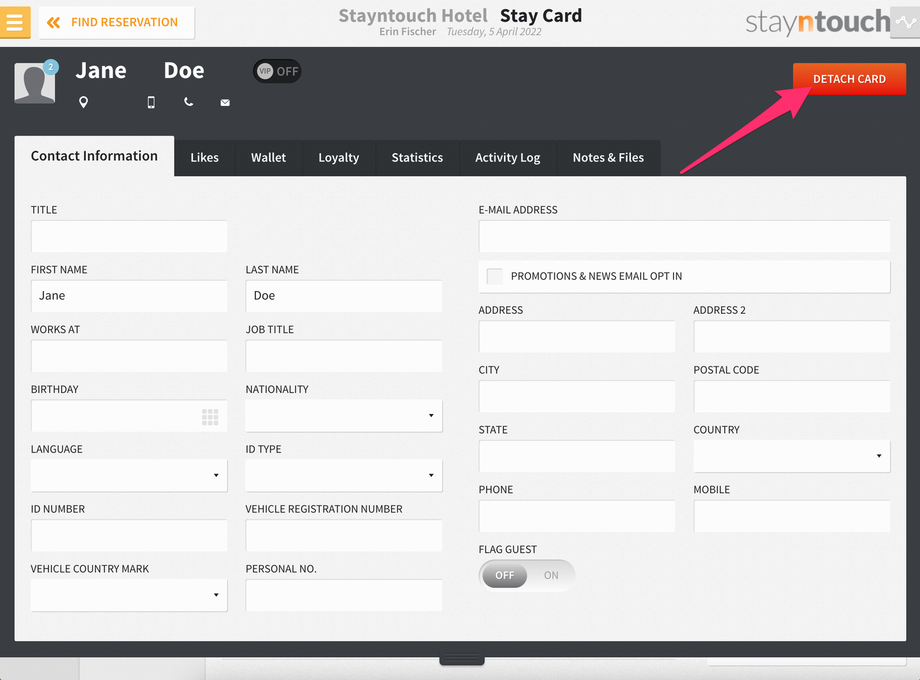Switch to Notes & Files tab

tap(608, 158)
